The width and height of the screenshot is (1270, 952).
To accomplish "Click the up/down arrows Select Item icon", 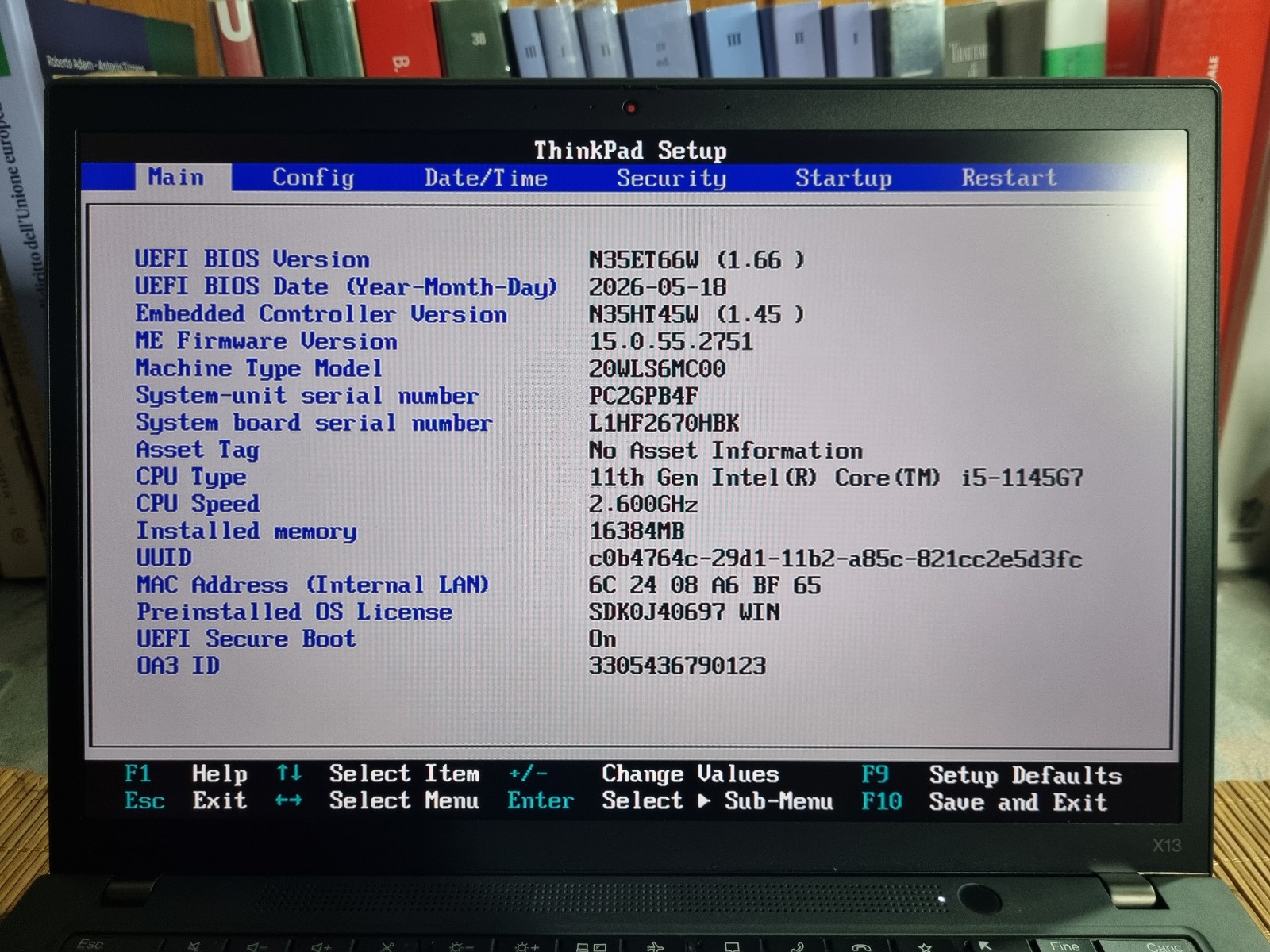I will (289, 773).
